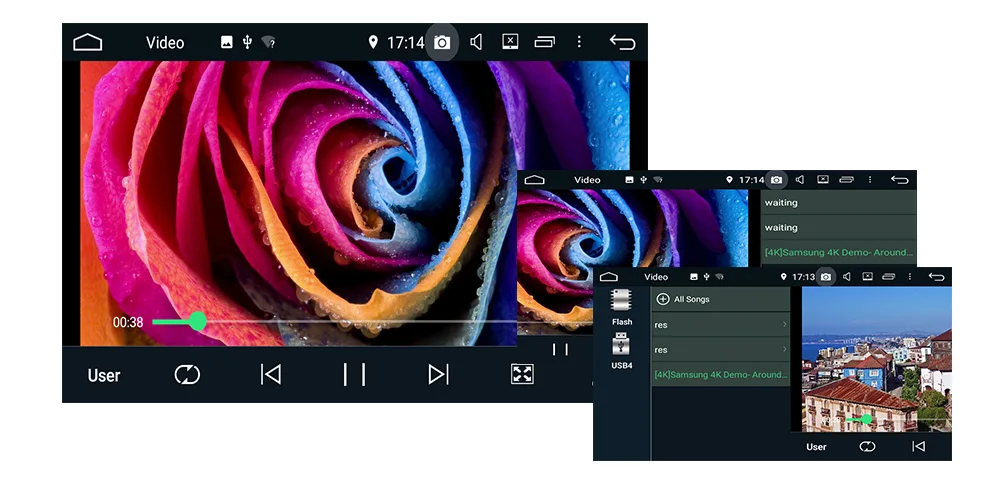This screenshot has width=1000, height=500.
Task: Toggle fullscreen in large player controls
Action: pyautogui.click(x=522, y=374)
